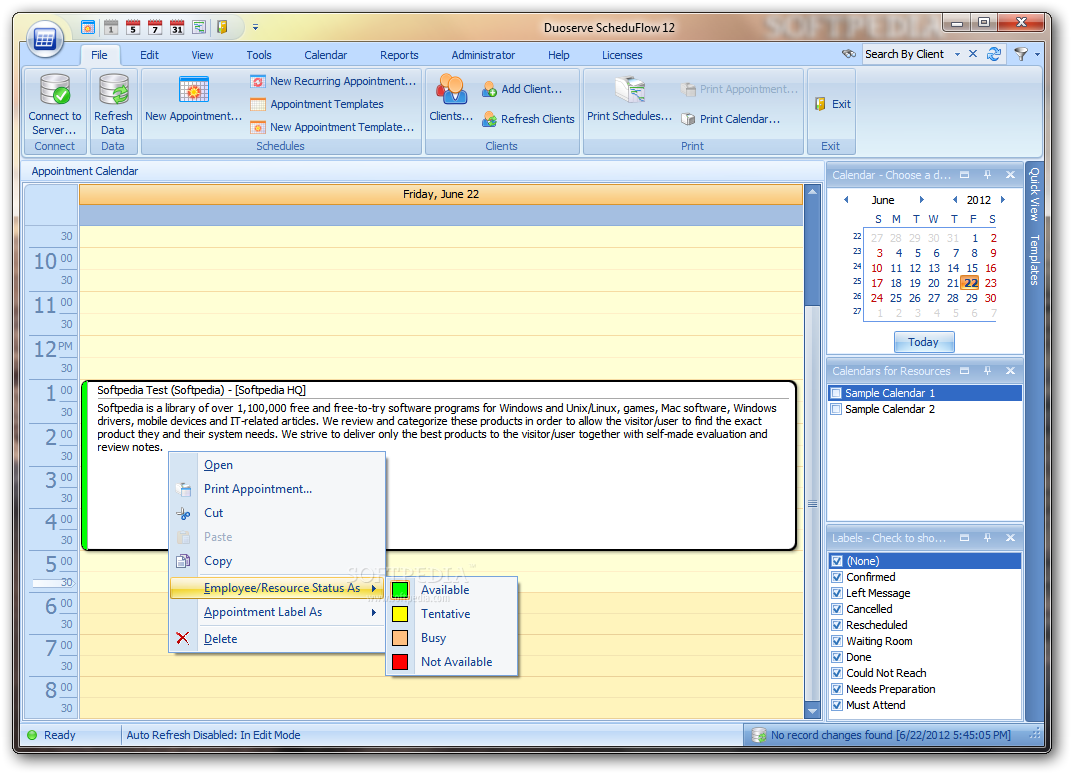
Task: Expand the filter funnel dropdown arrow
Action: tap(1037, 54)
